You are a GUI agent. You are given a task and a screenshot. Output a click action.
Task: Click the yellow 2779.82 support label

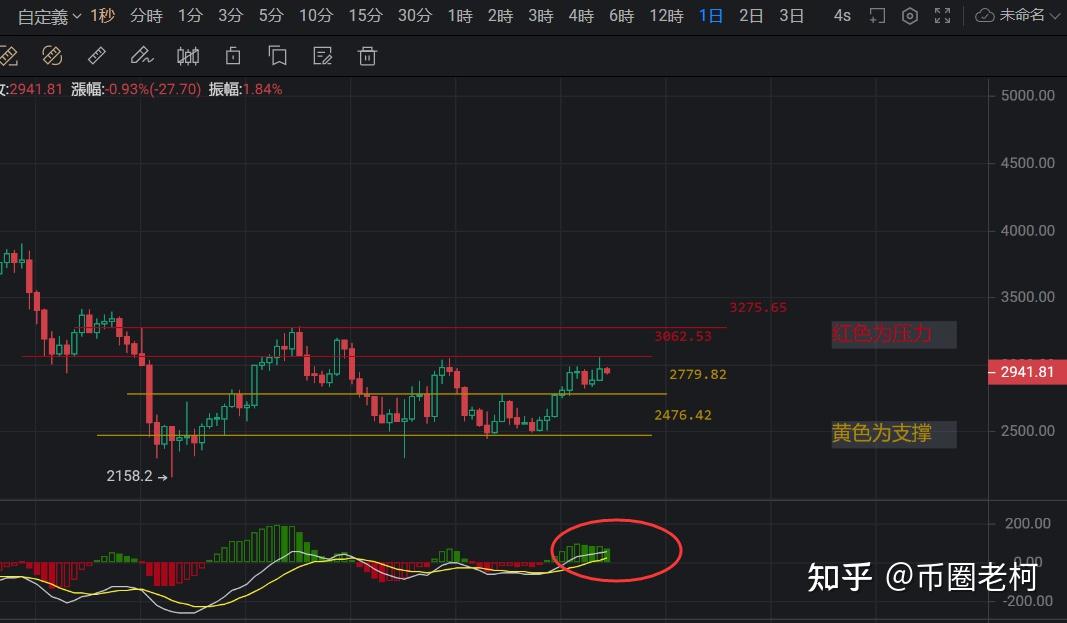[697, 374]
